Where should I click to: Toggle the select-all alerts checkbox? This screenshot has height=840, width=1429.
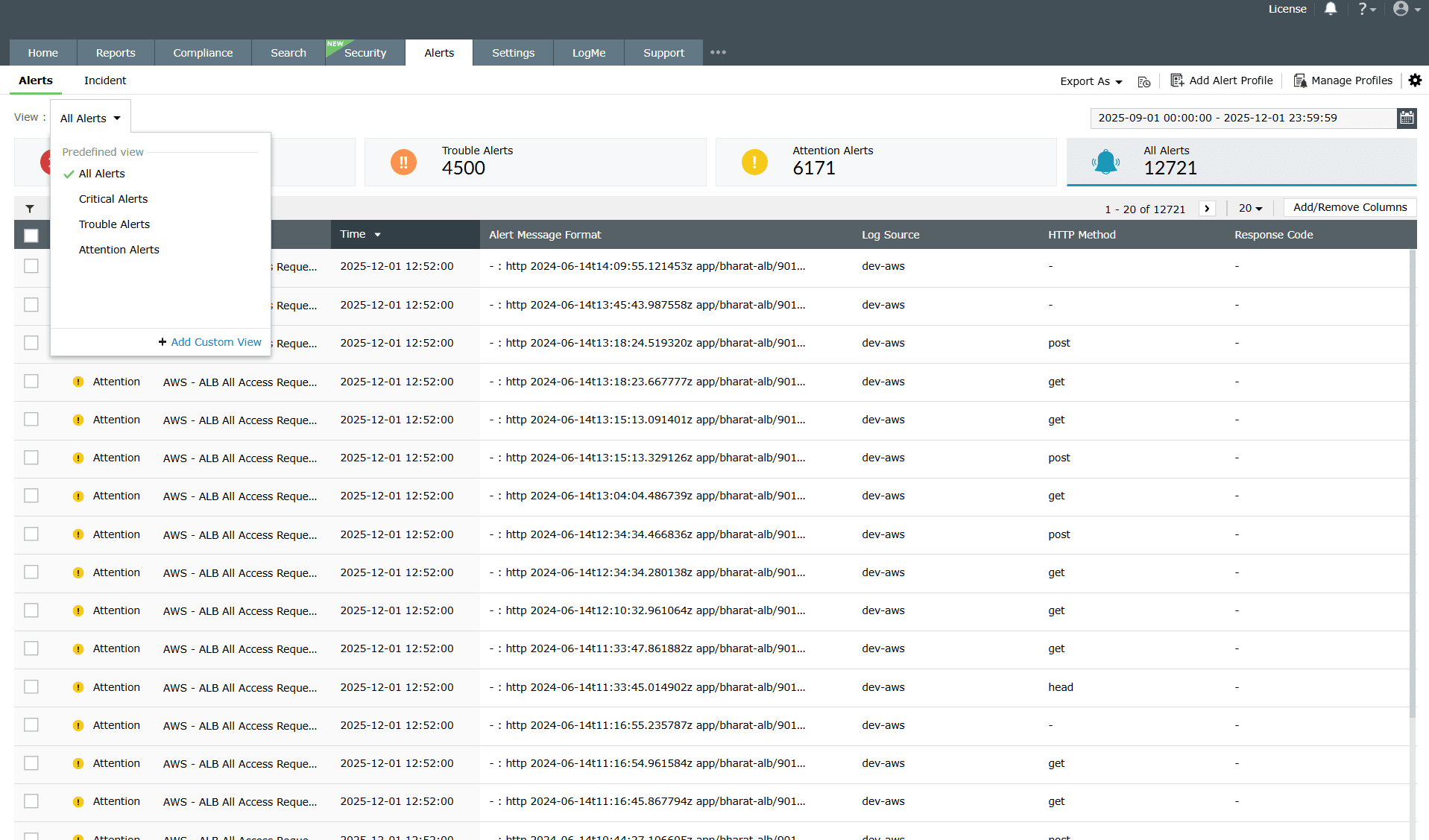pos(31,235)
